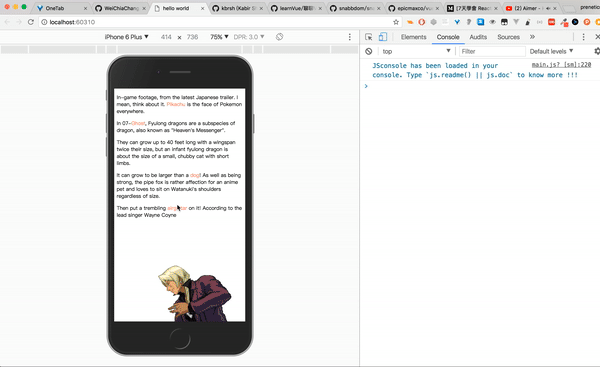This screenshot has width=600, height=367.
Task: Click the black circle play extension icon
Action: (575, 22)
